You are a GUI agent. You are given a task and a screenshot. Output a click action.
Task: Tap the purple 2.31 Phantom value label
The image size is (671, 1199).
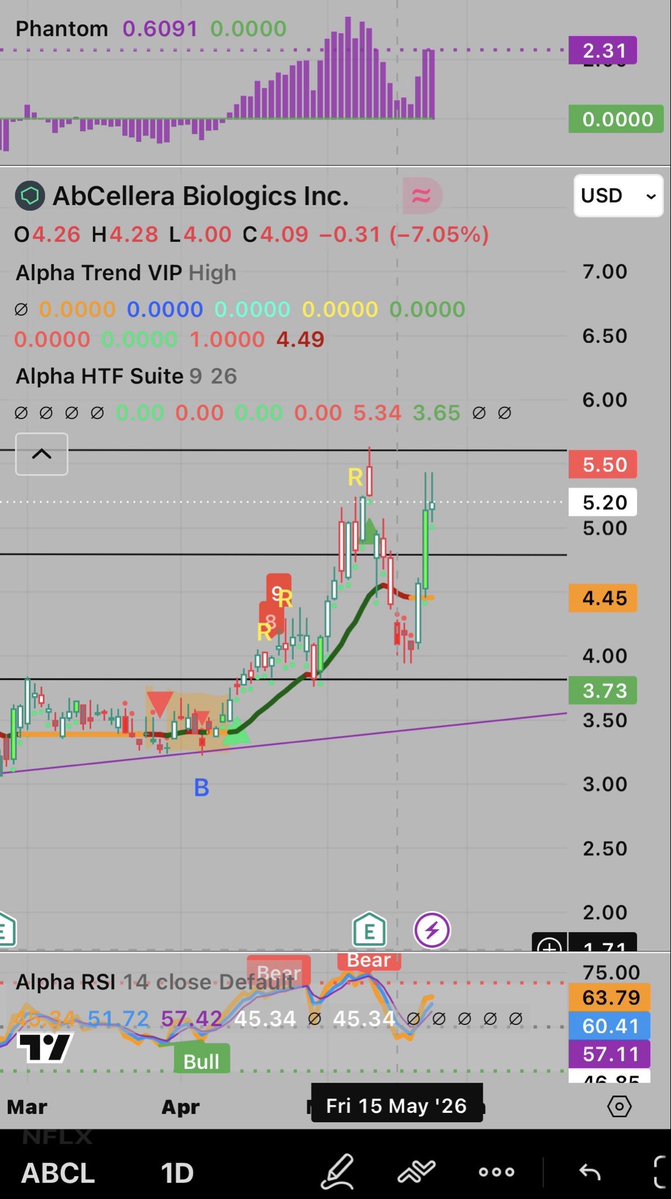click(604, 51)
